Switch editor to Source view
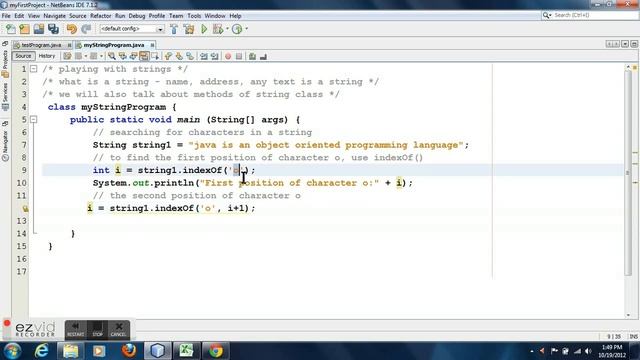 pos(23,56)
